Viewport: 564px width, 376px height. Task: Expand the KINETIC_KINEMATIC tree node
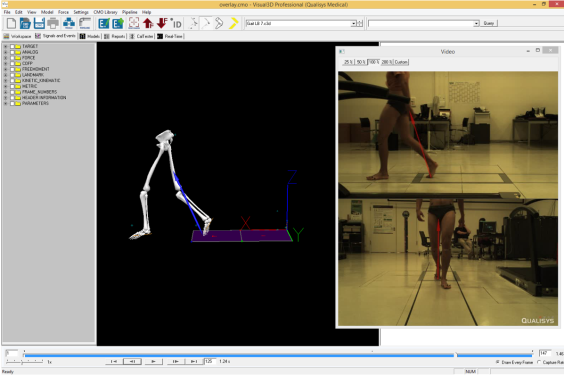coord(5,81)
